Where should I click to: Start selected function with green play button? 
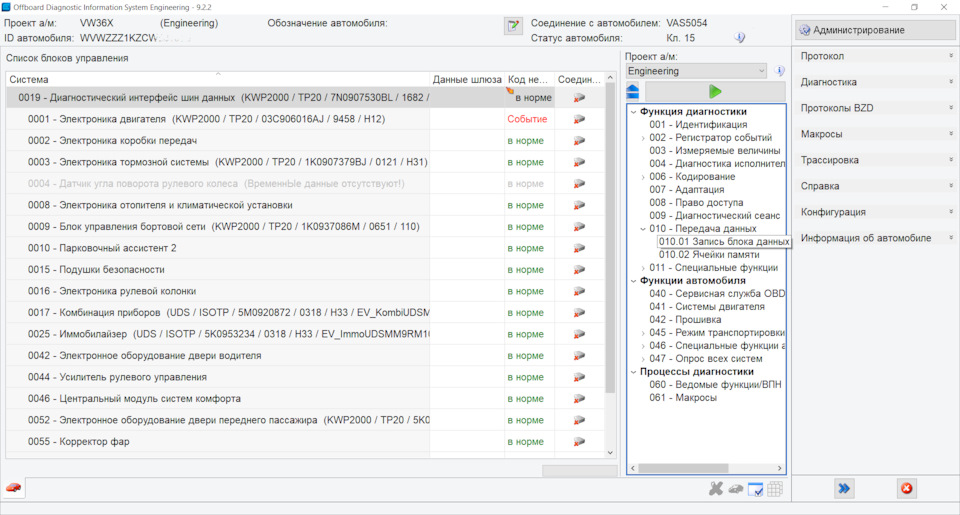pyautogui.click(x=715, y=92)
